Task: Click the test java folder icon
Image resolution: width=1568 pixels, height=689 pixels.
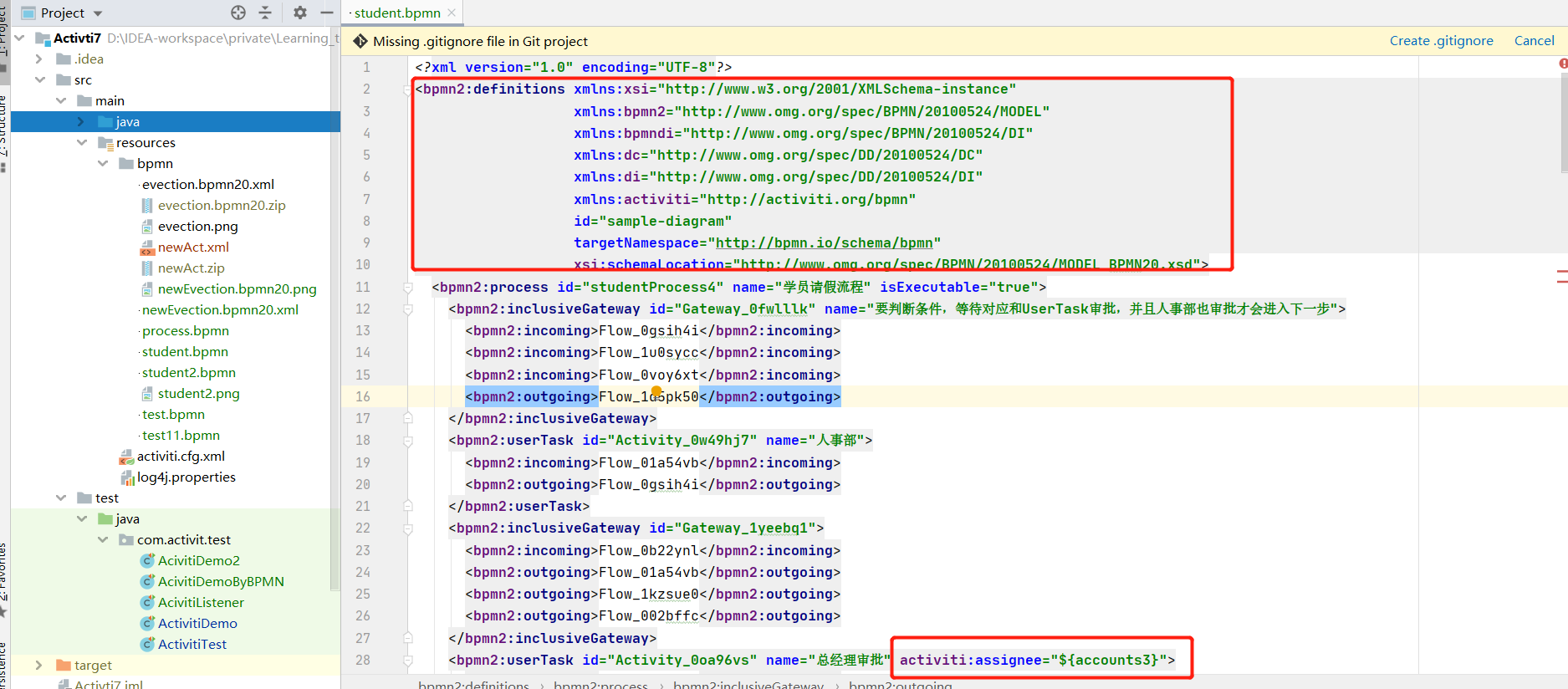Action: (105, 518)
